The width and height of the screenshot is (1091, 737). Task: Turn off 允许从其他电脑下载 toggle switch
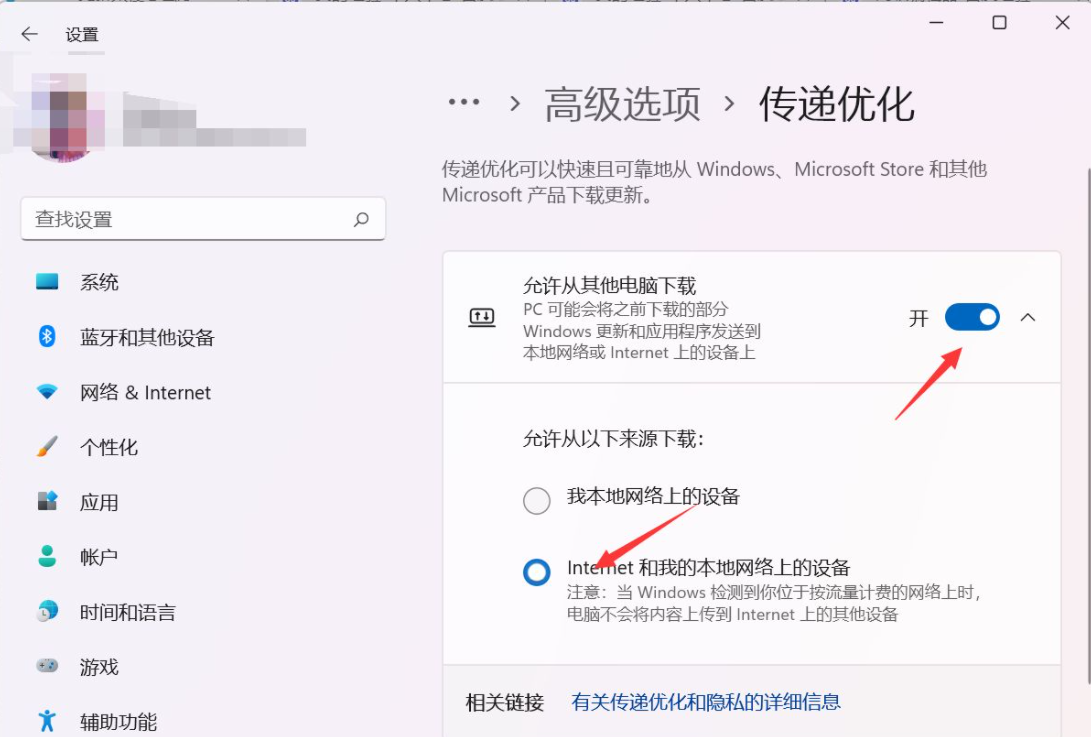coord(971,318)
